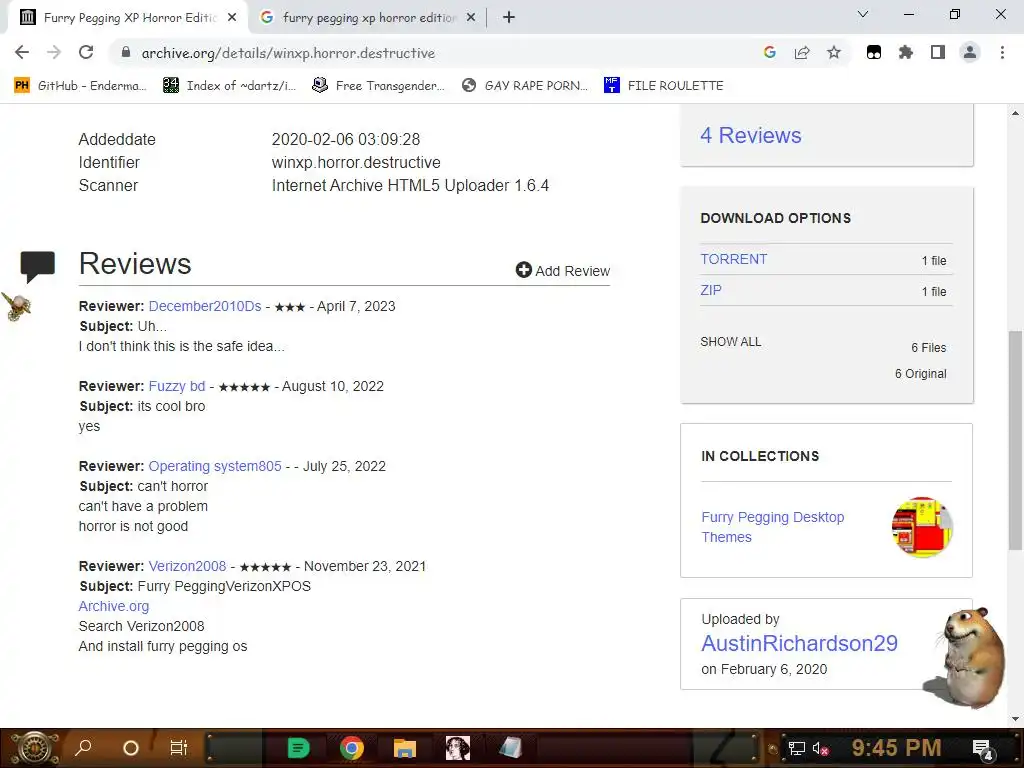
Task: Share this page using share icon
Action: pyautogui.click(x=802, y=53)
